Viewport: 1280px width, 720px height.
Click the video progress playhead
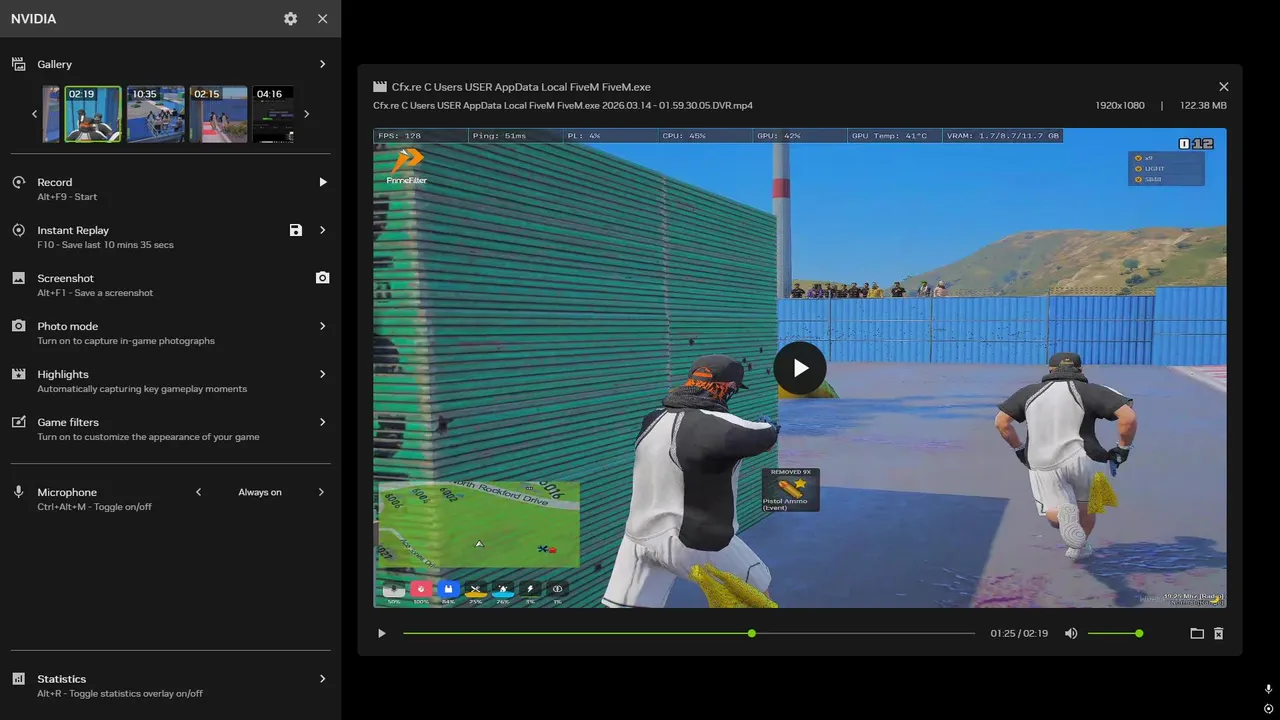tap(752, 633)
